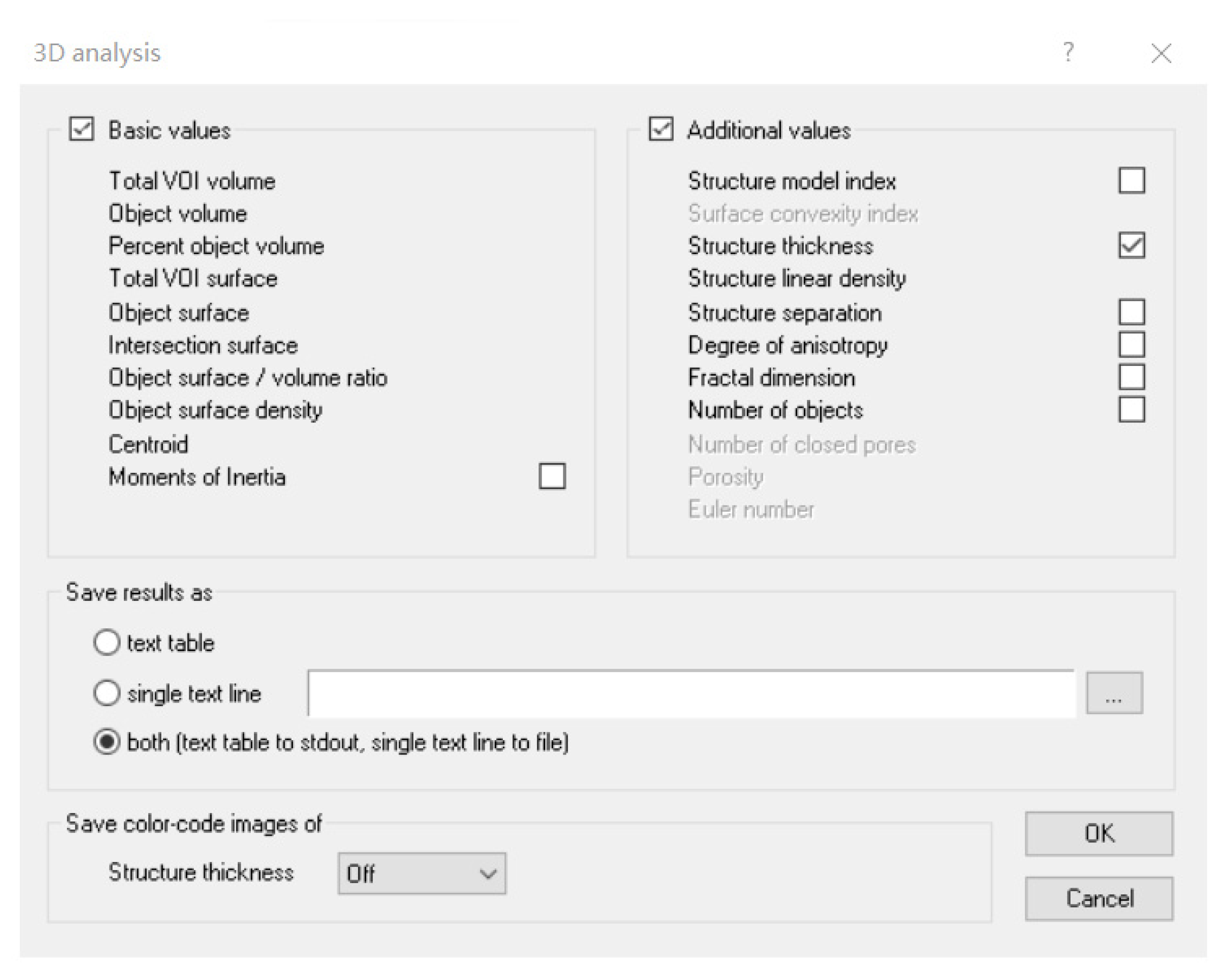1232x978 pixels.
Task: Check the Degree of anisotropy box
Action: [1131, 345]
